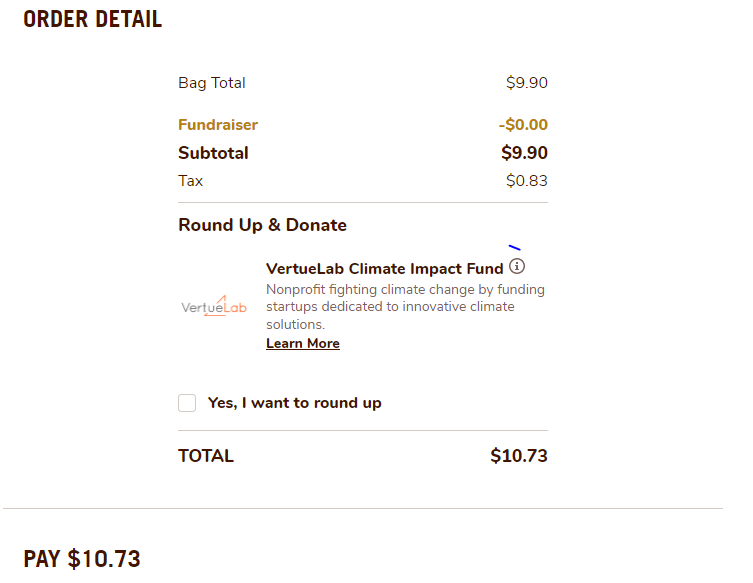Click the Bag Total amount $9.90

pos(526,83)
